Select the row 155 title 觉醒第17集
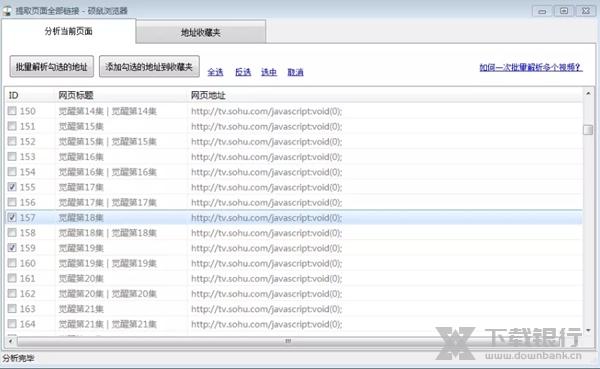Viewport: 600px width, 369px height. 81,187
